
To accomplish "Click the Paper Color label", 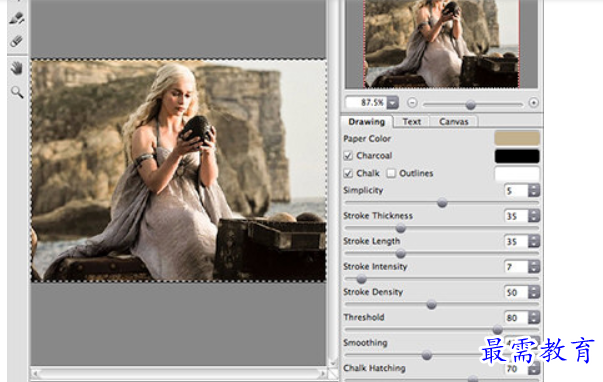I will (367, 138).
